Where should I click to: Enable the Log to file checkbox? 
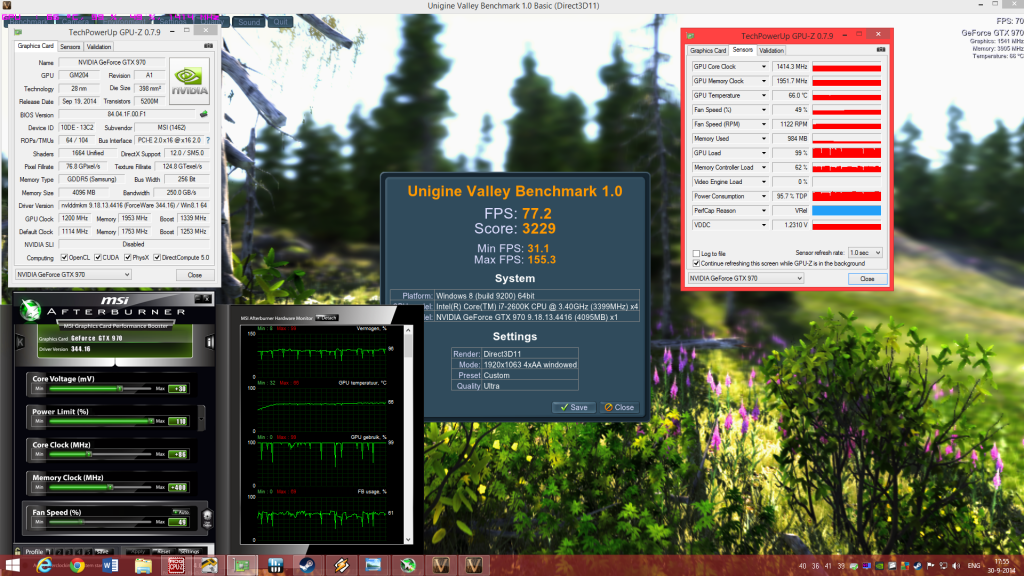(x=697, y=253)
